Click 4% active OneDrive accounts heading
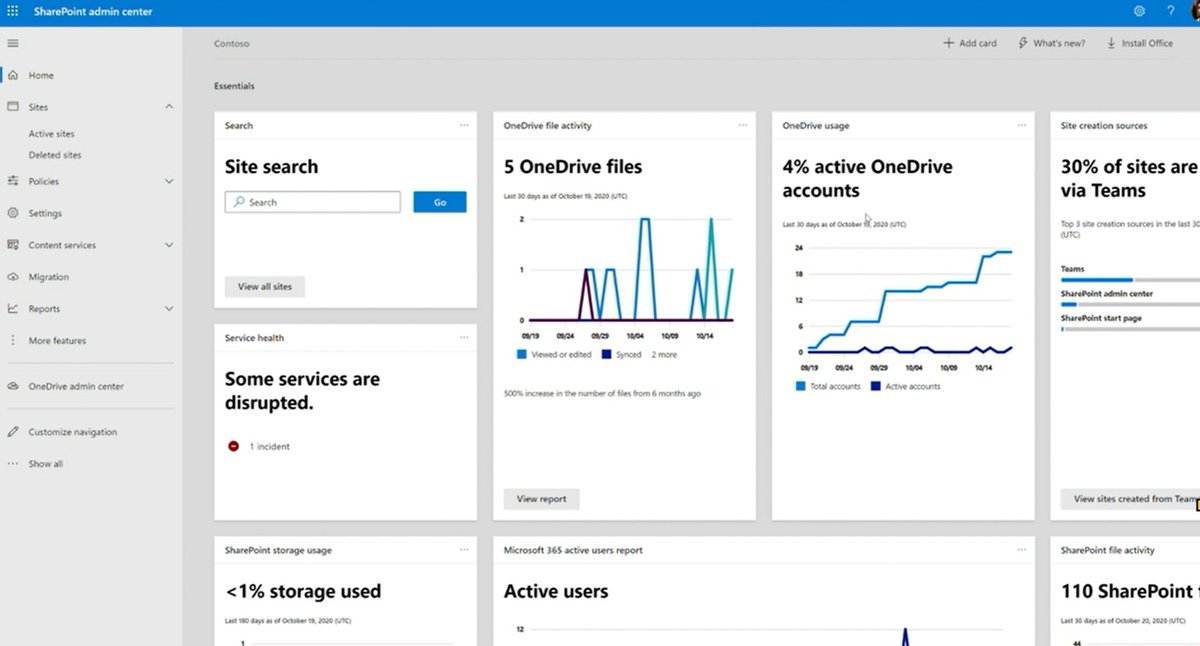Viewport: 1200px width, 646px height. (868, 179)
